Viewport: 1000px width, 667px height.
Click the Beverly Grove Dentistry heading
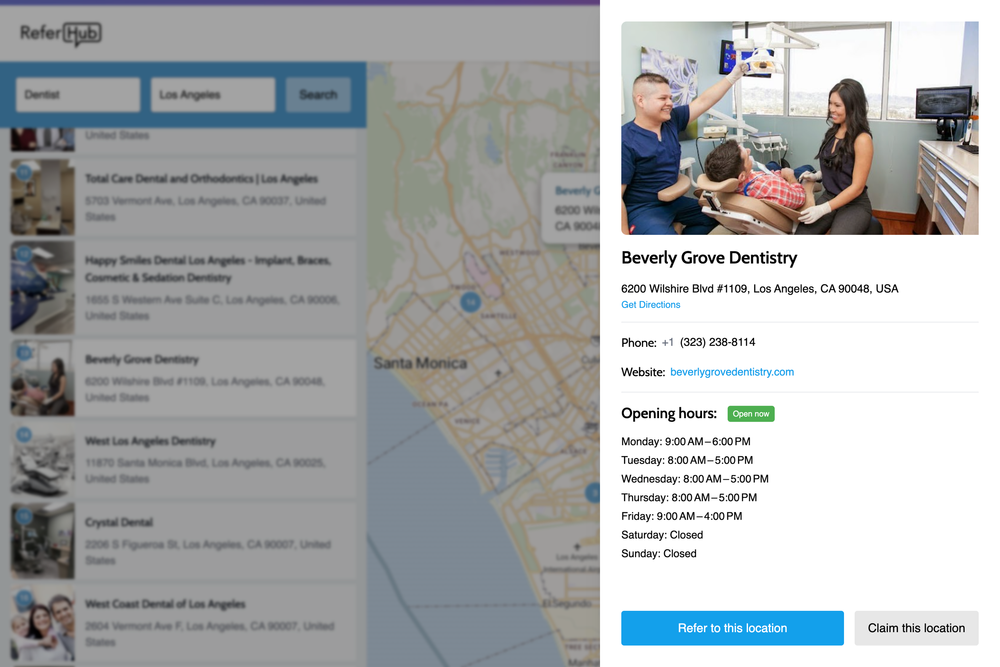(x=709, y=258)
